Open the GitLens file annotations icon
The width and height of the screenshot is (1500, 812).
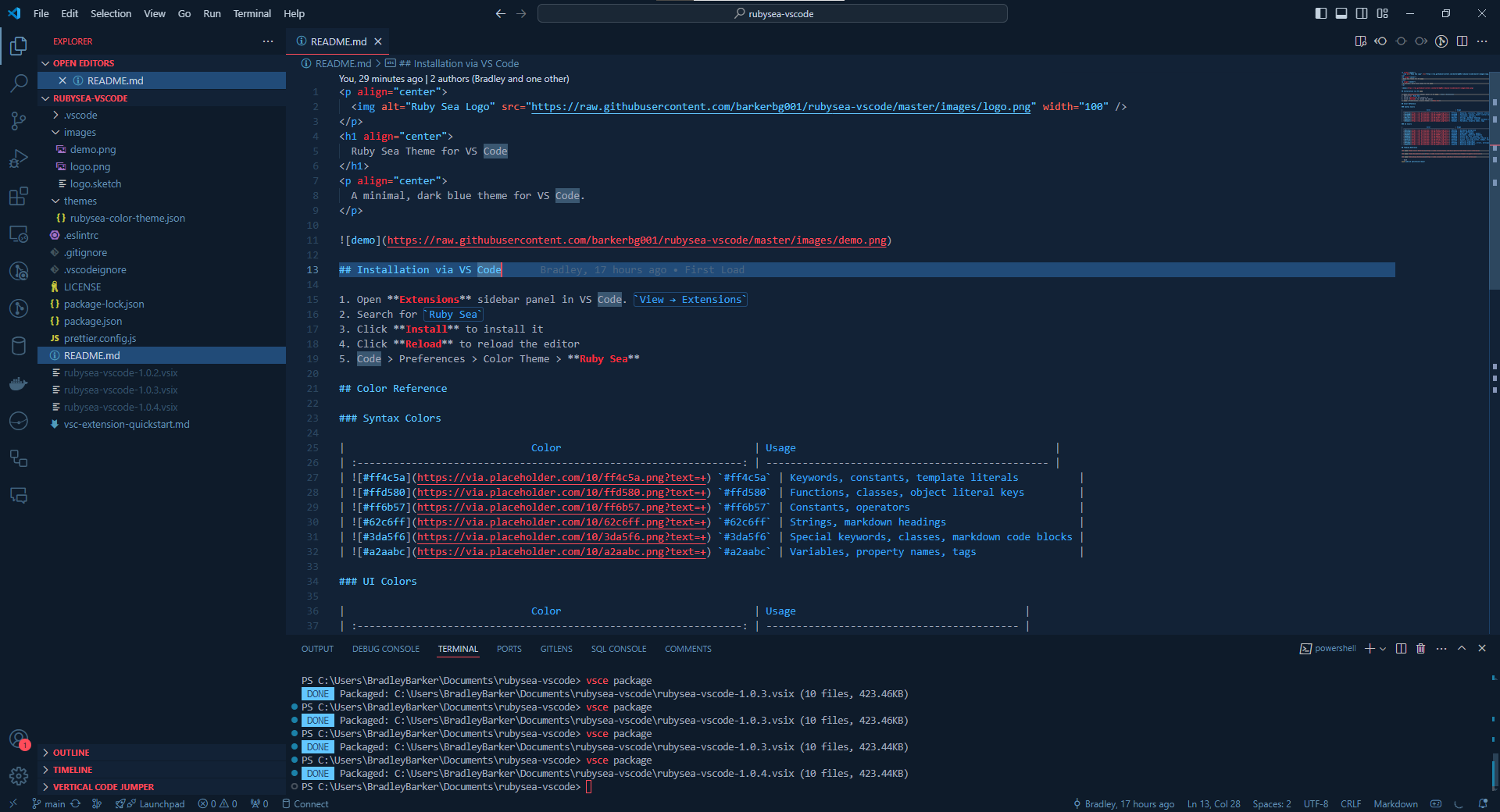pyautogui.click(x=1441, y=41)
